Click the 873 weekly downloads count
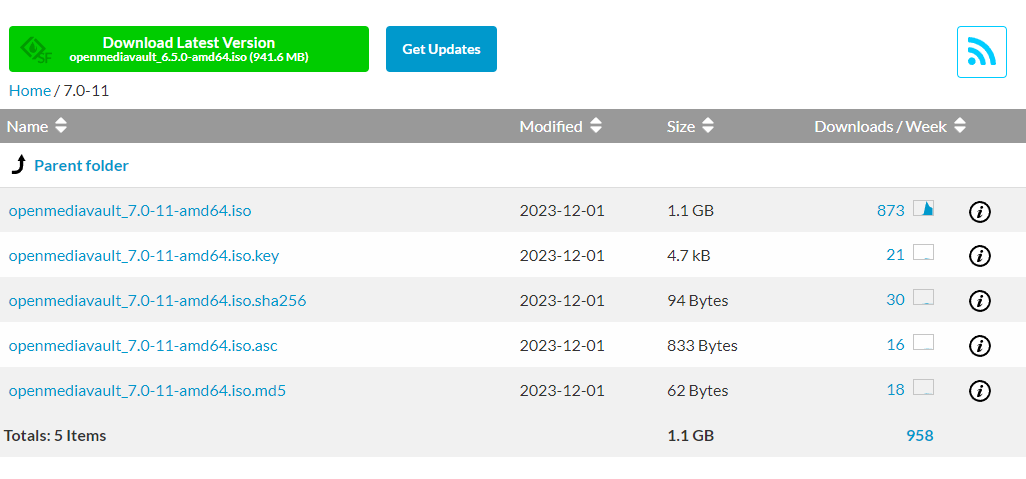The height and width of the screenshot is (479, 1026). (x=891, y=211)
